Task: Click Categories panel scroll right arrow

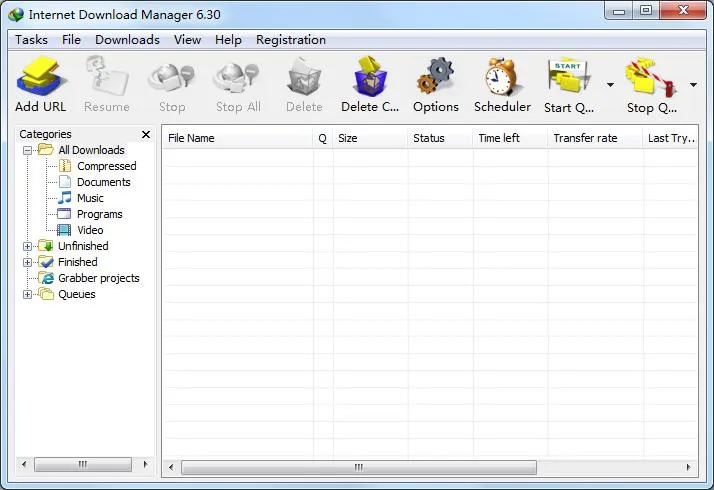Action: pyautogui.click(x=145, y=464)
